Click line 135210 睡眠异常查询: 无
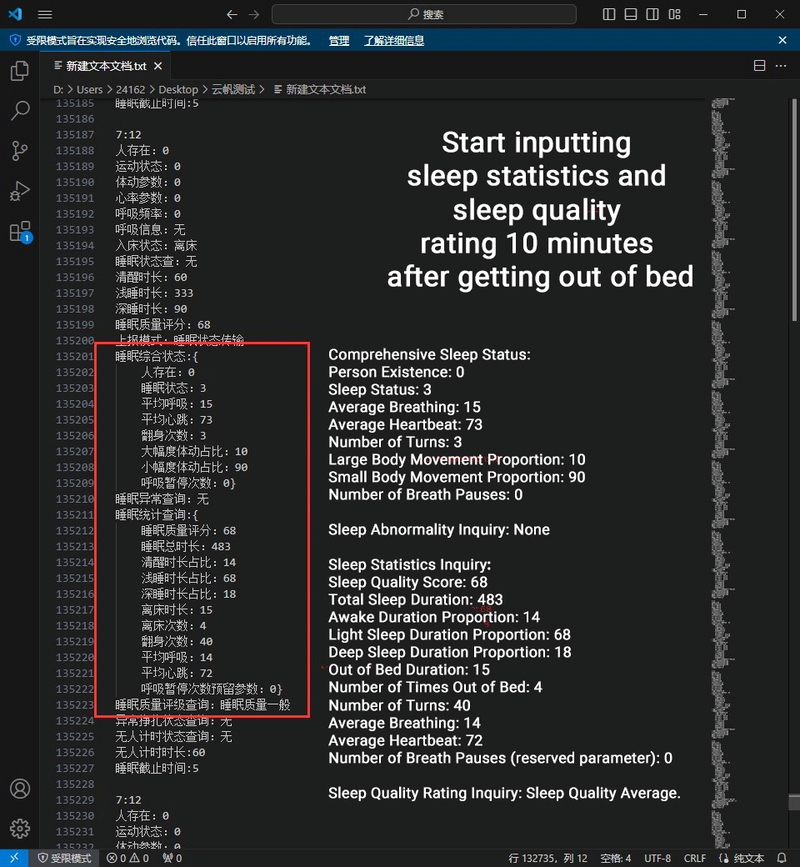This screenshot has width=800, height=867. tap(162, 499)
